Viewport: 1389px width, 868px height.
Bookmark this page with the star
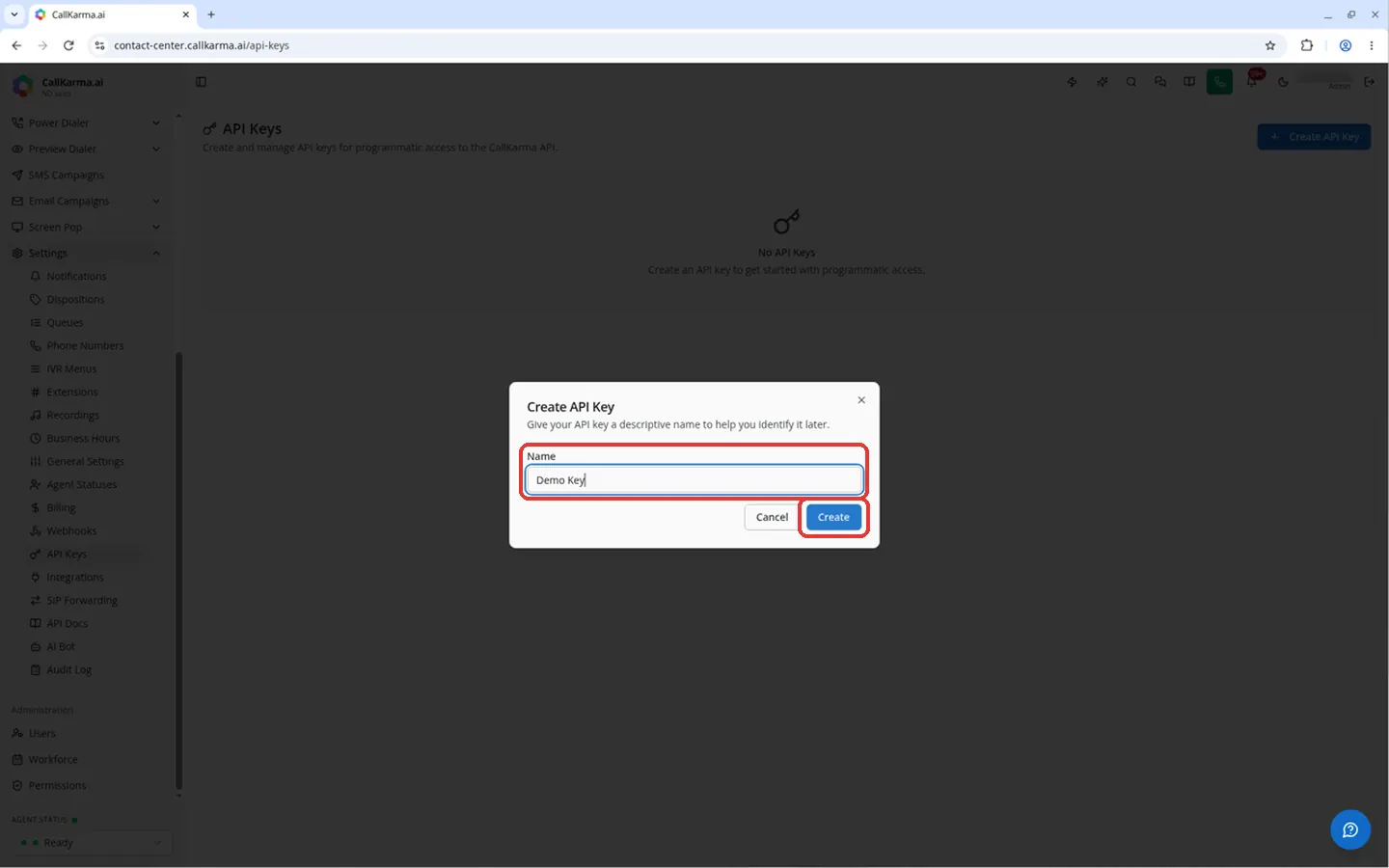[x=1270, y=45]
